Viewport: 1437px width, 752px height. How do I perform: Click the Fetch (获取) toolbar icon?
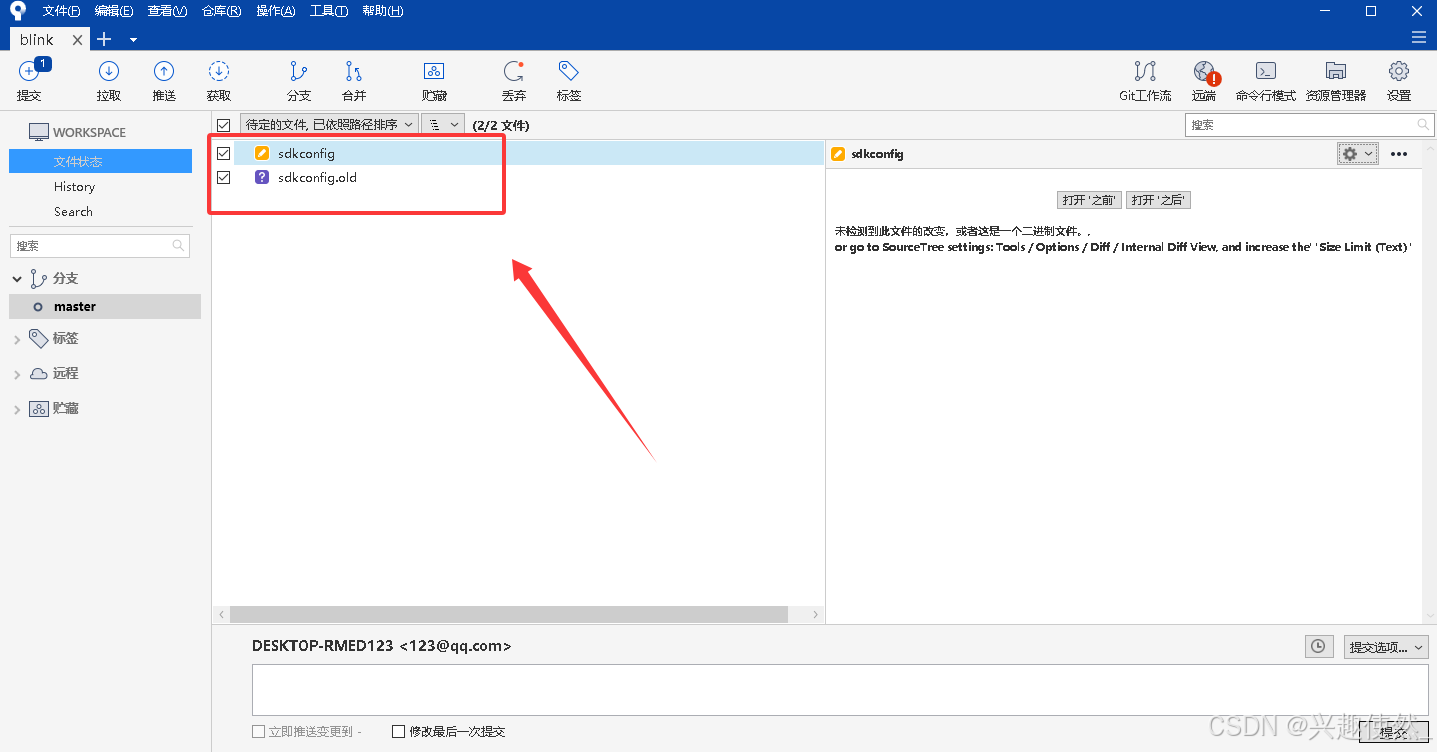pos(219,71)
